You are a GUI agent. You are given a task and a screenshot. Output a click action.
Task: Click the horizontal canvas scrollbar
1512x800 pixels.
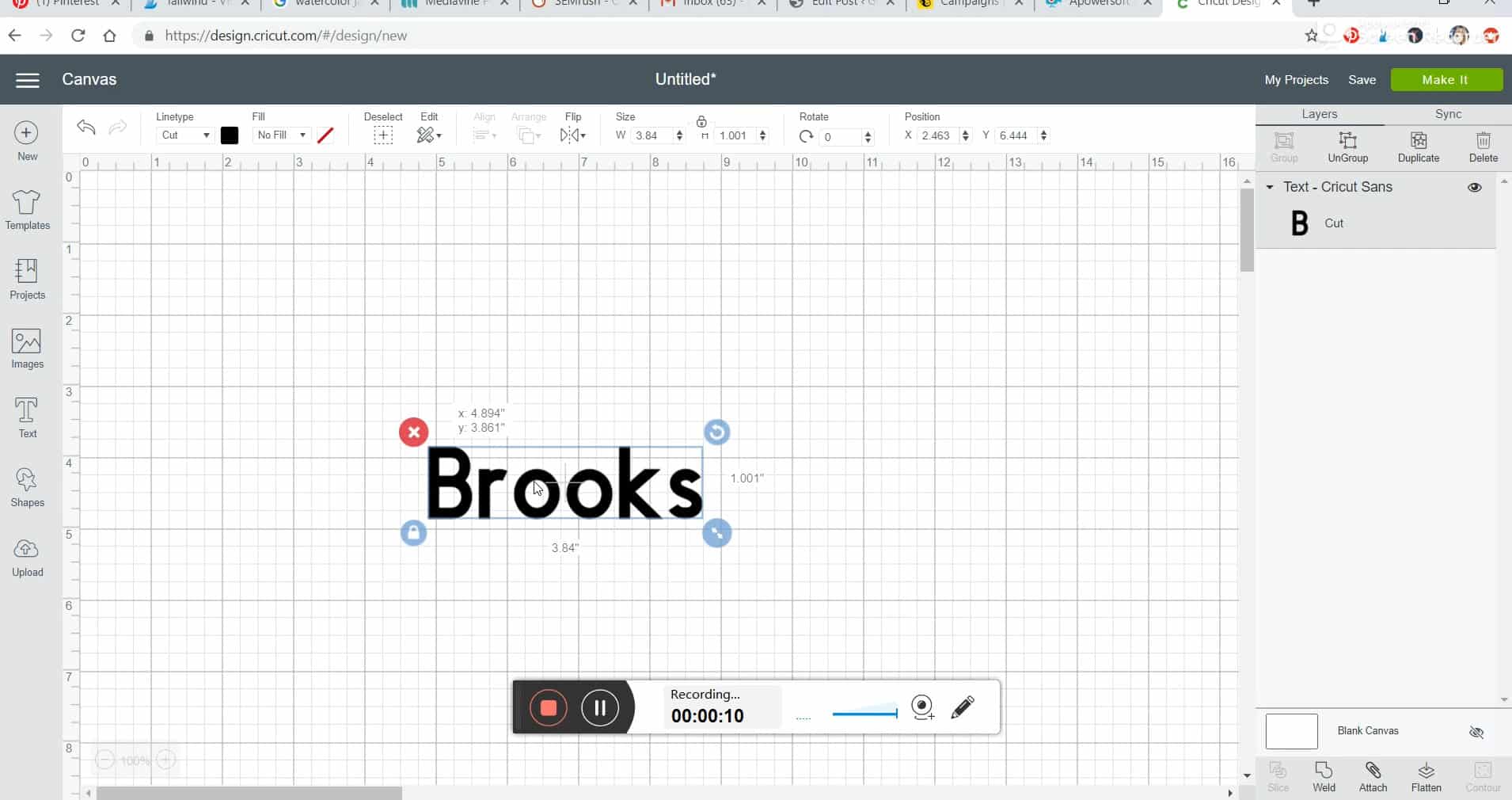(249, 793)
